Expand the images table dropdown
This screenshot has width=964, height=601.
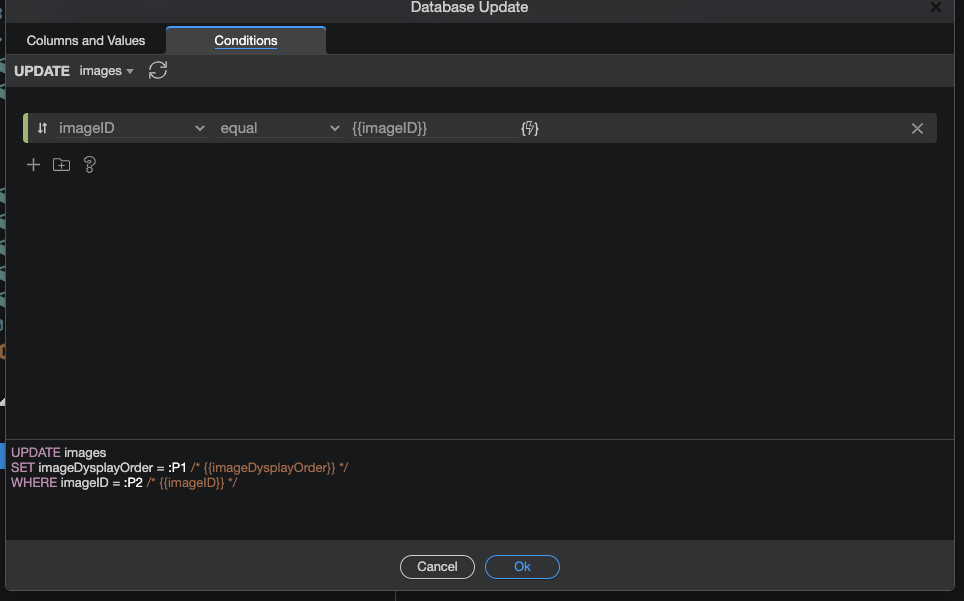(x=106, y=71)
